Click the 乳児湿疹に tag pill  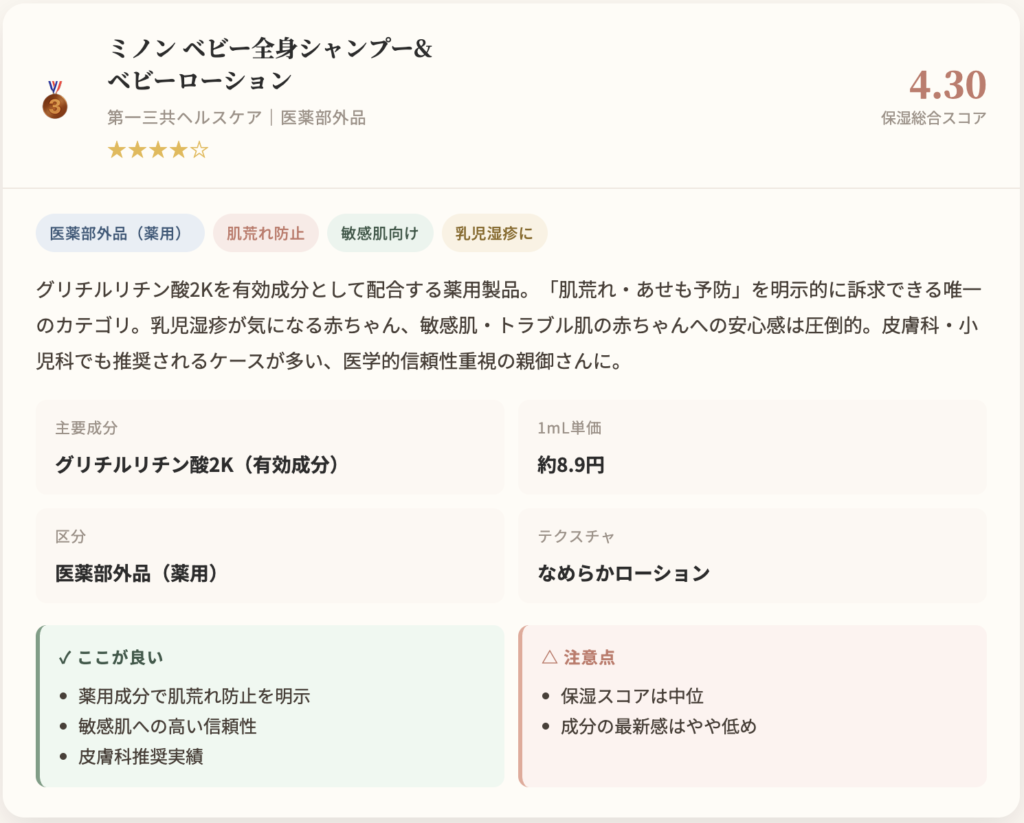494,233
